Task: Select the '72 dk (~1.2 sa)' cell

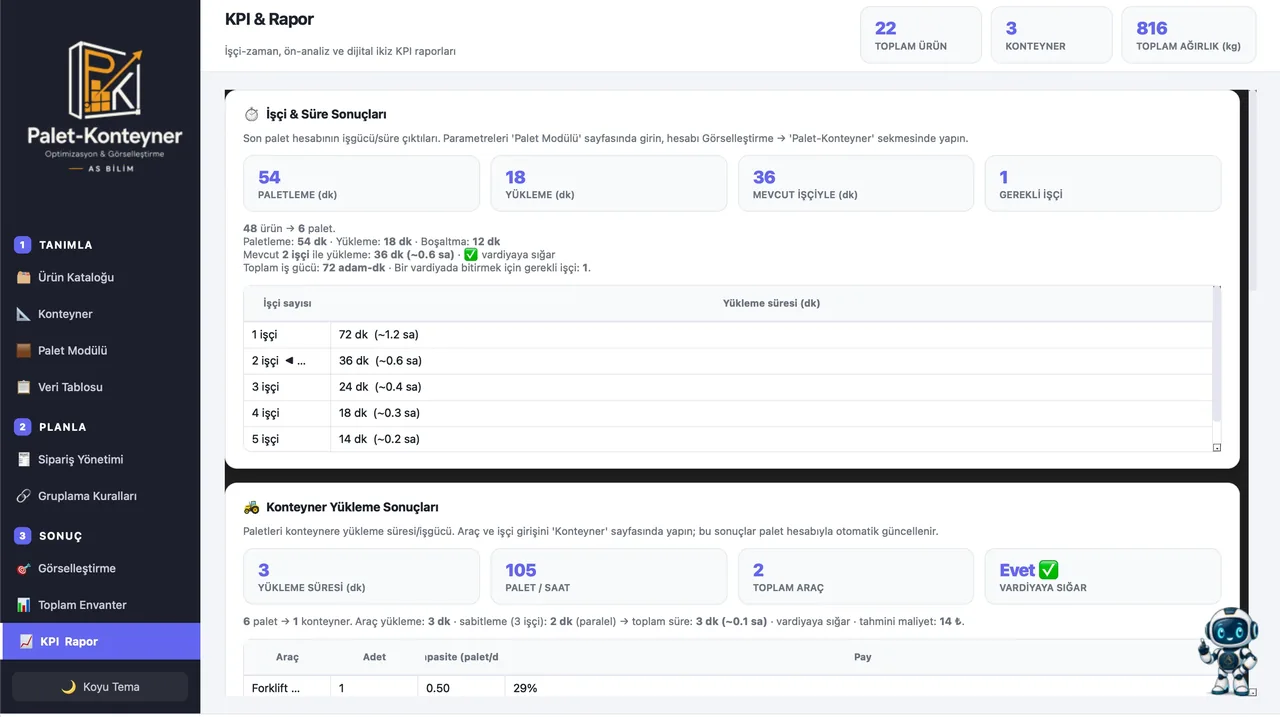Action: click(x=771, y=335)
